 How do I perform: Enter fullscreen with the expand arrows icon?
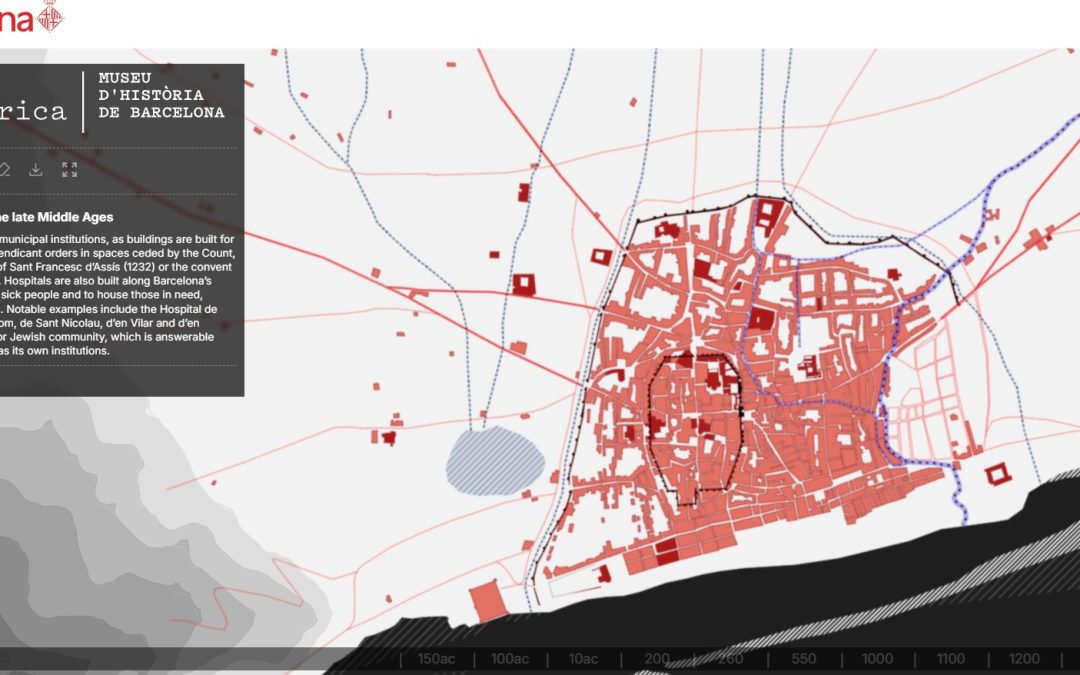click(69, 169)
